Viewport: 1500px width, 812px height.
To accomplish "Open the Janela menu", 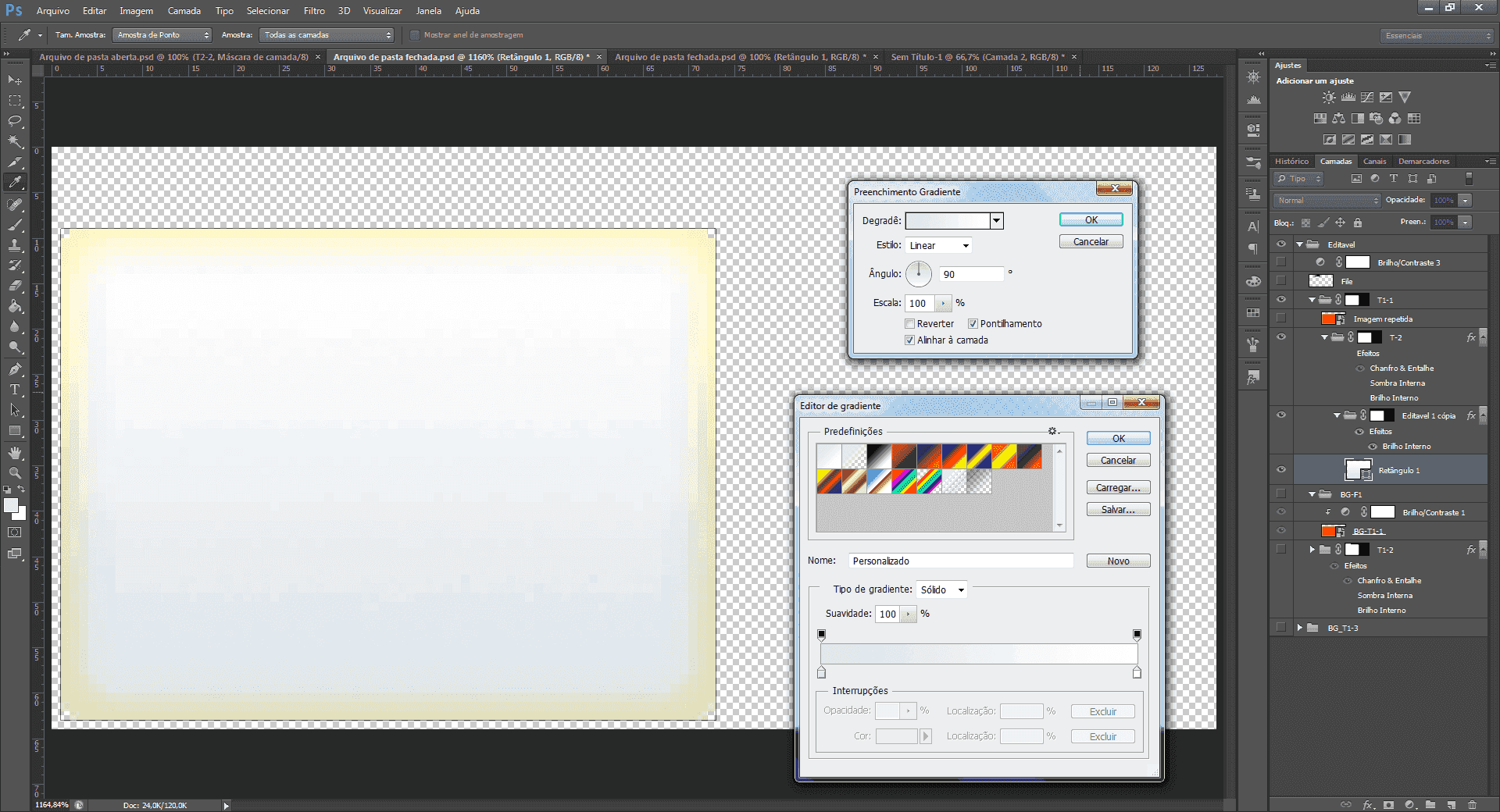I will point(428,11).
